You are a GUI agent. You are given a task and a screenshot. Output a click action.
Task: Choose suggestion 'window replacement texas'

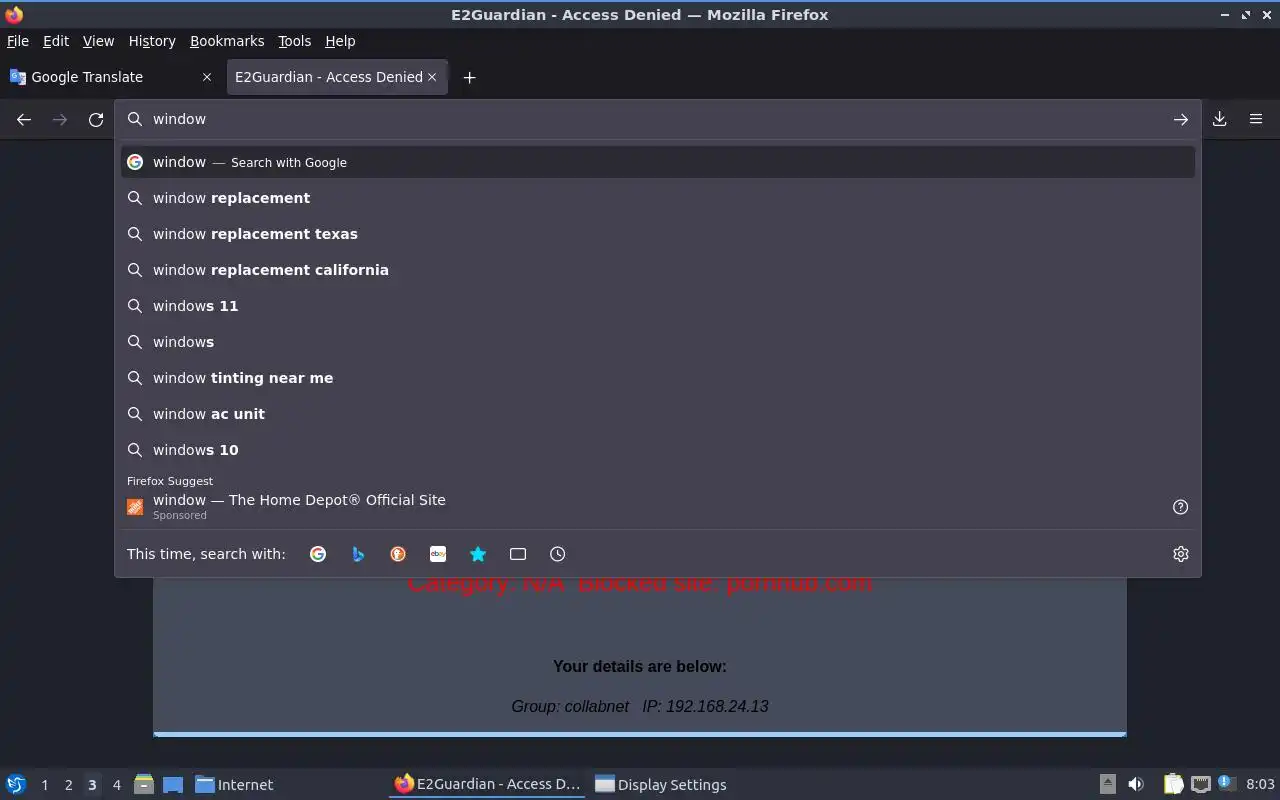[658, 234]
